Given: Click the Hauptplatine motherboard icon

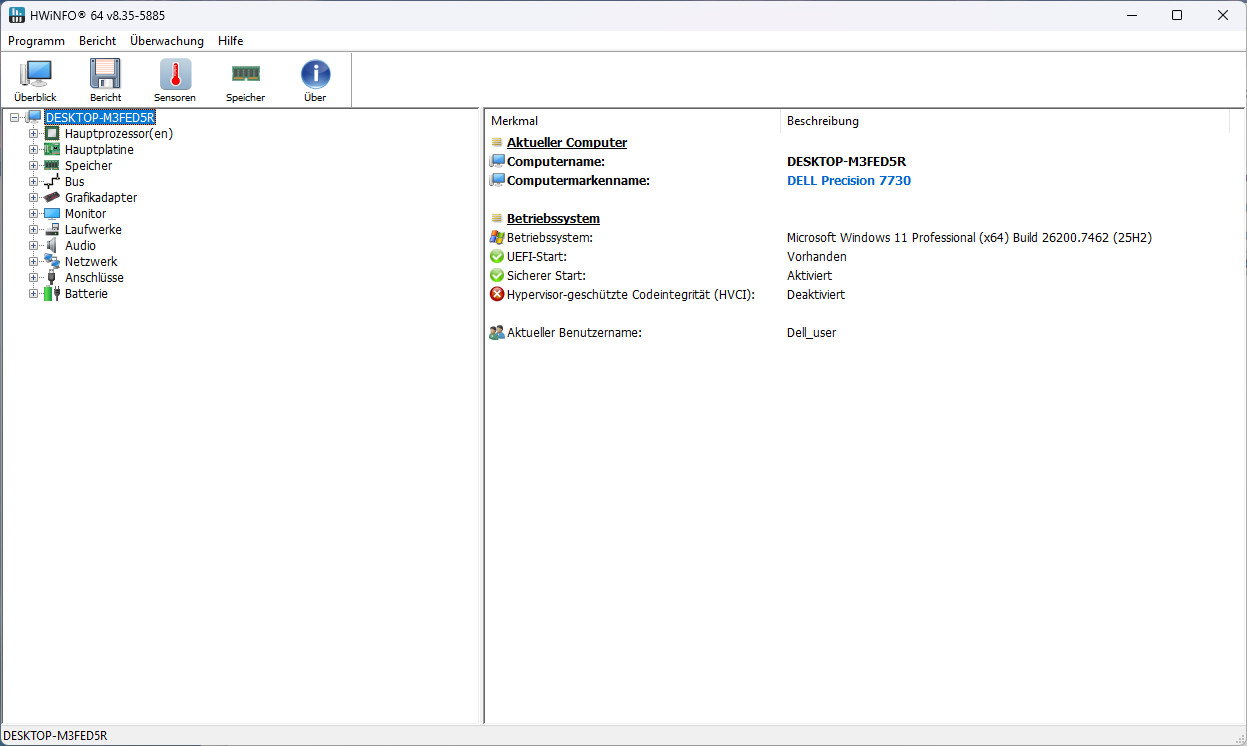Looking at the screenshot, I should point(52,150).
